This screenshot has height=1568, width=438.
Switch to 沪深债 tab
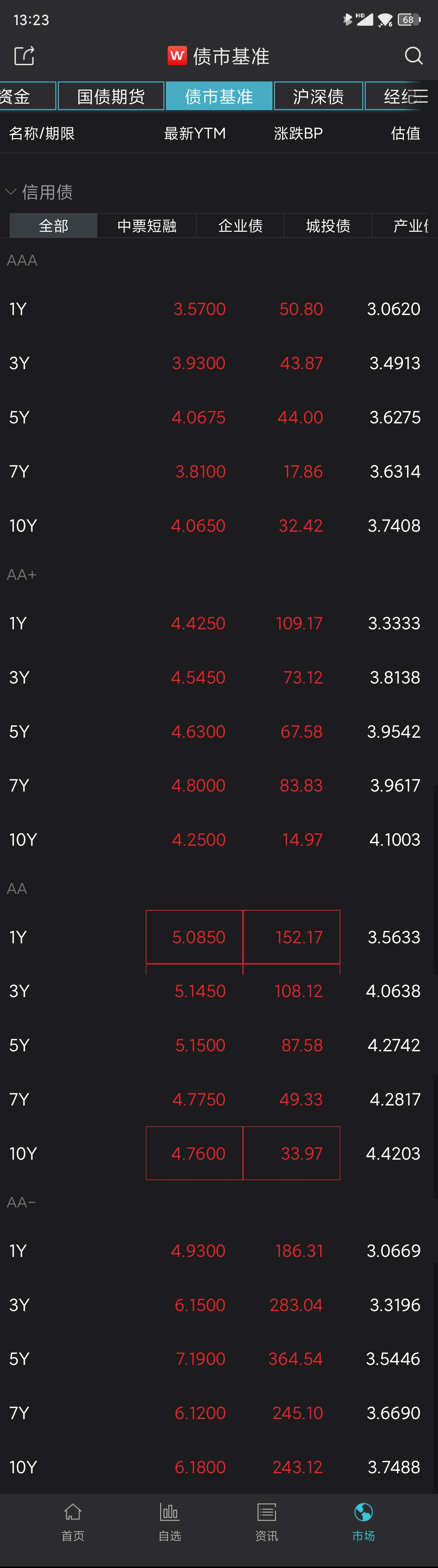[318, 96]
